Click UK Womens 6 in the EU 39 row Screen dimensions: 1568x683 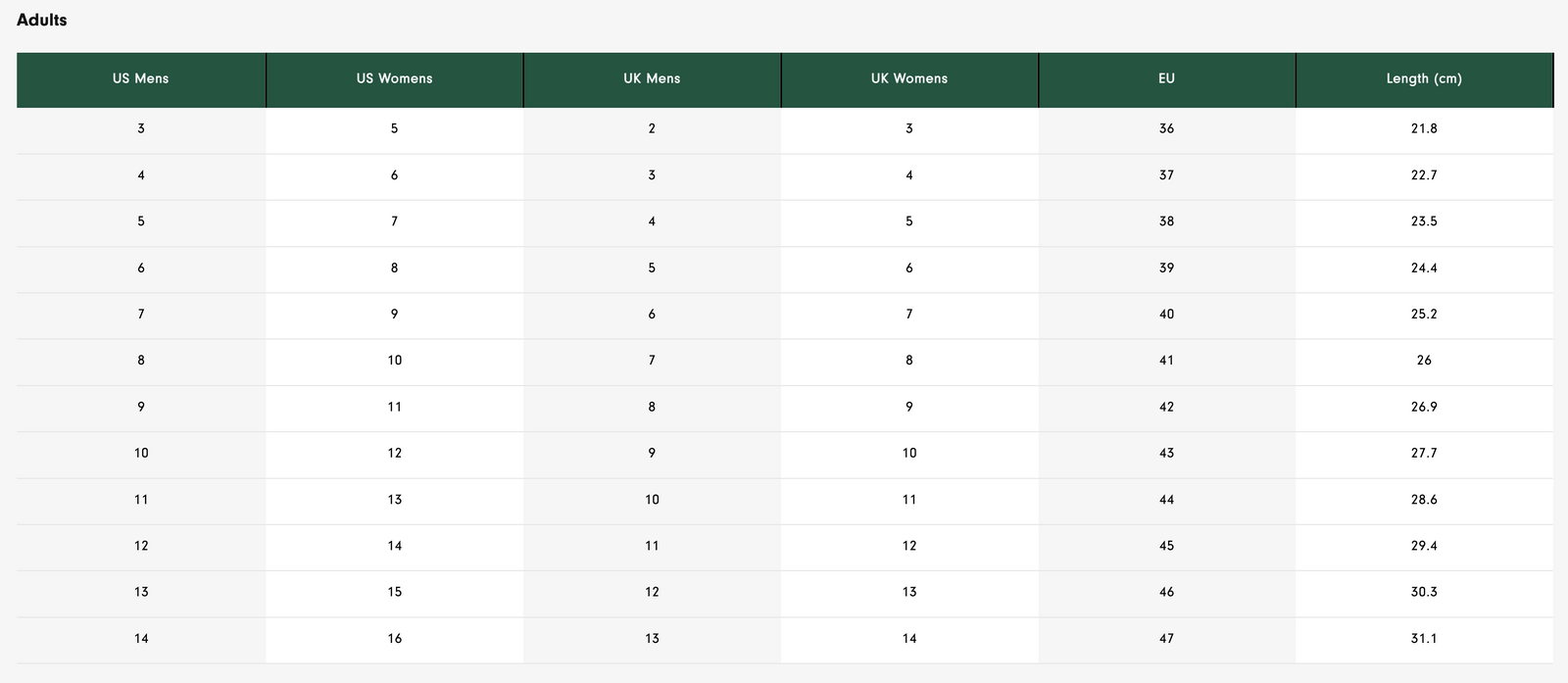coord(909,268)
